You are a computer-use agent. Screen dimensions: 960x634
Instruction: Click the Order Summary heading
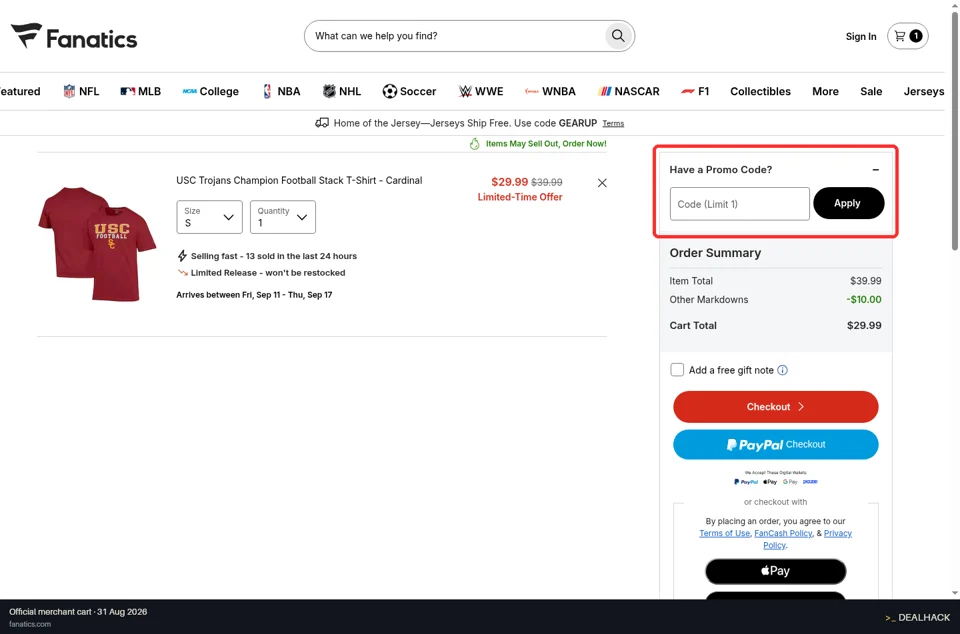pos(715,253)
